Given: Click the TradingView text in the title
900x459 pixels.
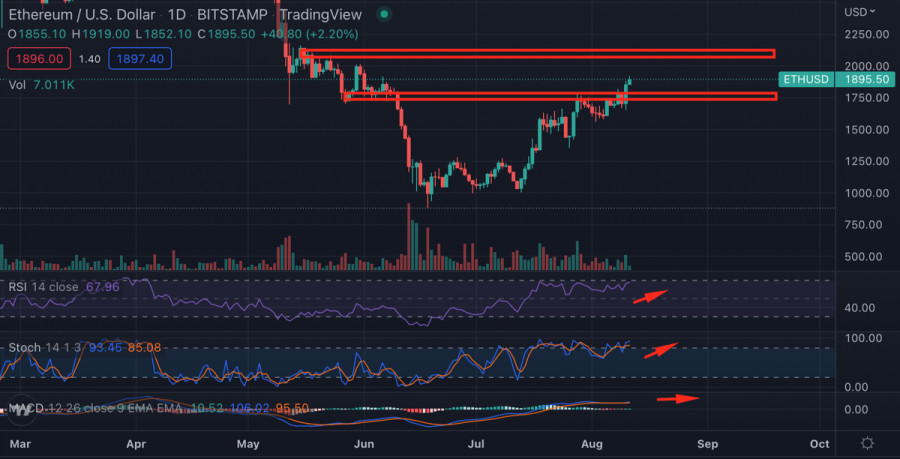Looking at the screenshot, I should click(x=321, y=14).
